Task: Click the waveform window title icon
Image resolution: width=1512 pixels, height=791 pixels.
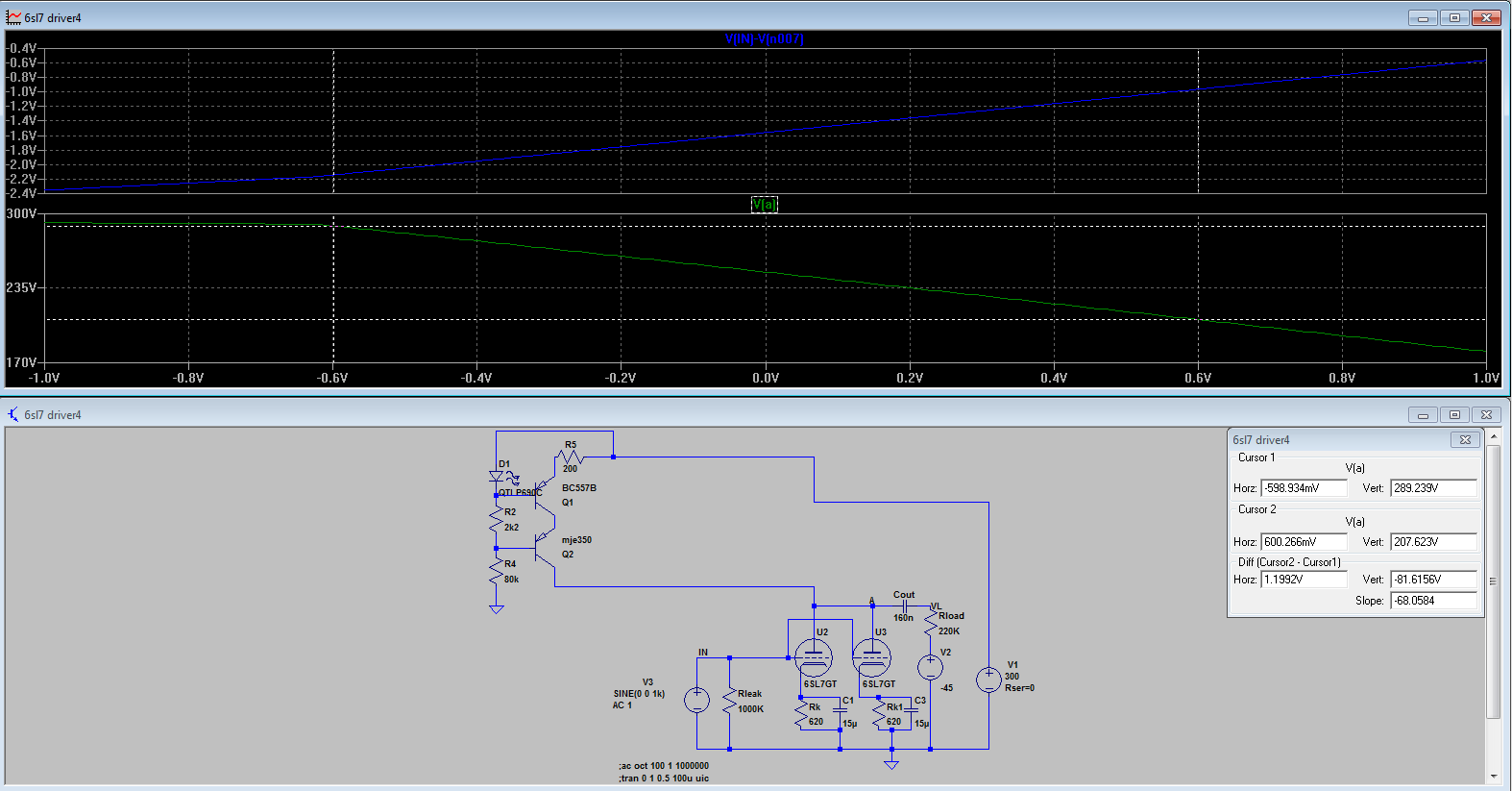Action: pyautogui.click(x=13, y=17)
